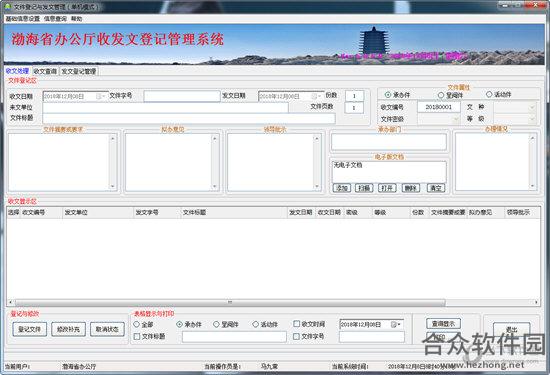
Task: Expand the 文种 dropdown
Action: pyautogui.click(x=532, y=107)
